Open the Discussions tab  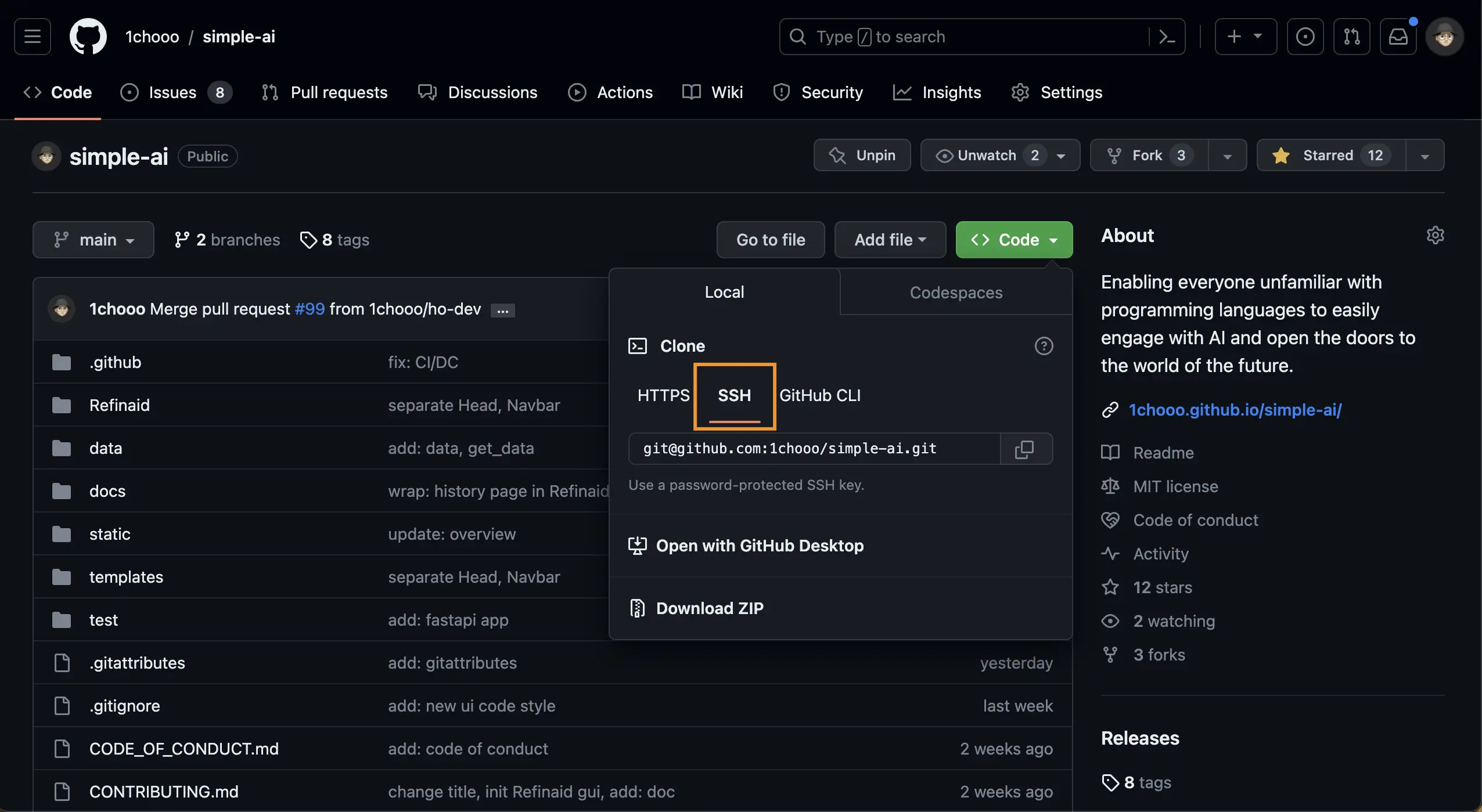click(478, 92)
